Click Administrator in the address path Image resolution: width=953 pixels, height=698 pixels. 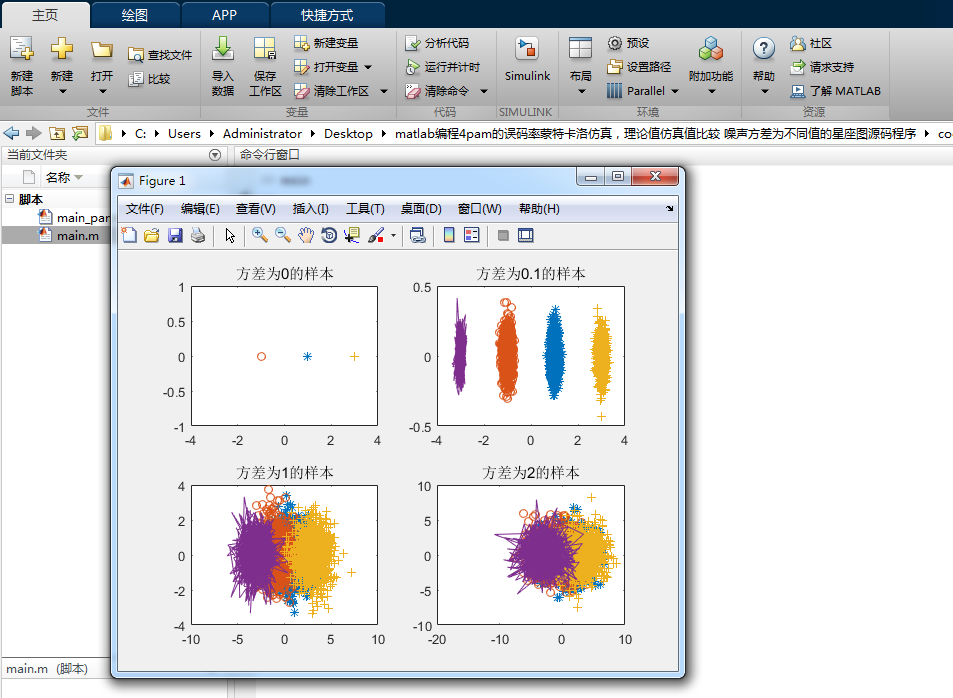pyautogui.click(x=262, y=134)
